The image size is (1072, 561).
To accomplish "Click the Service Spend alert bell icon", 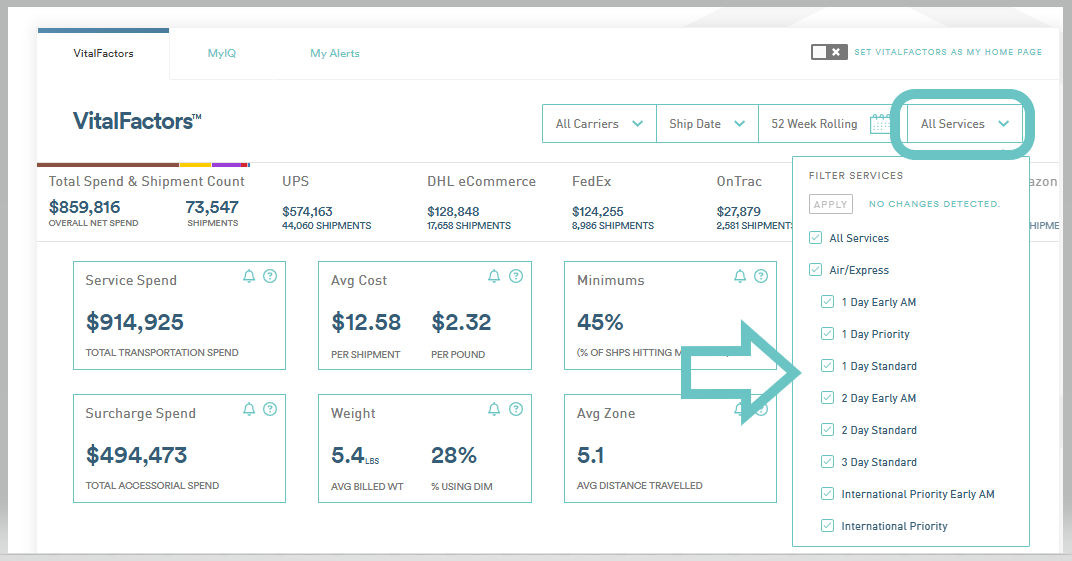I will pos(249,276).
